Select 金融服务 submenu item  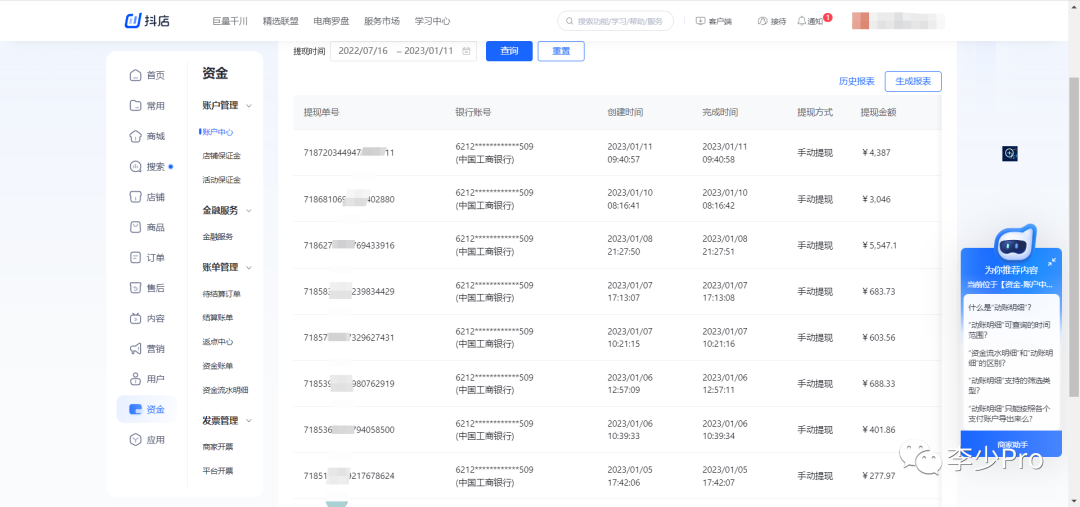[x=218, y=236]
